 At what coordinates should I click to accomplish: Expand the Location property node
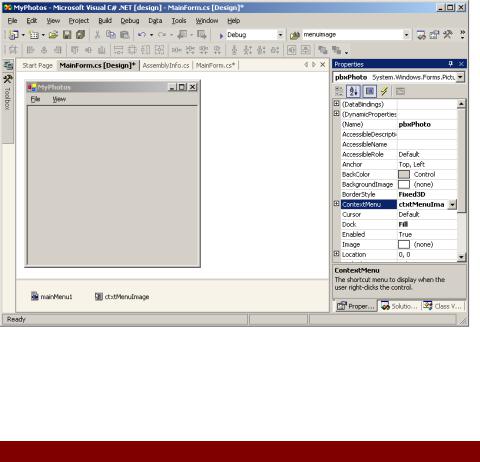click(x=337, y=254)
